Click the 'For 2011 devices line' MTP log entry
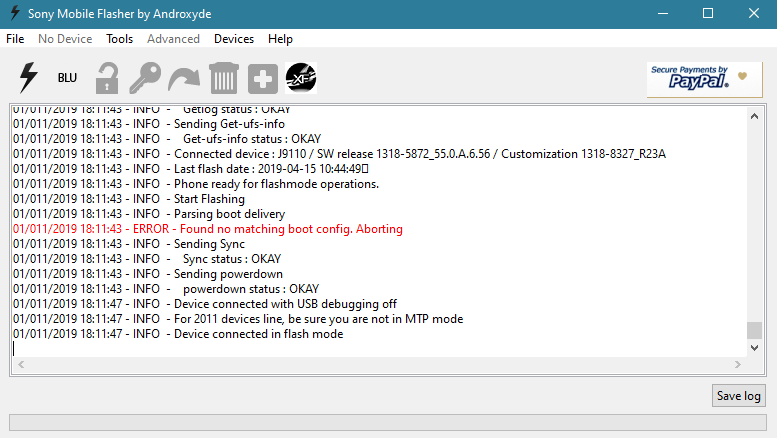The image size is (777, 438). (x=238, y=319)
